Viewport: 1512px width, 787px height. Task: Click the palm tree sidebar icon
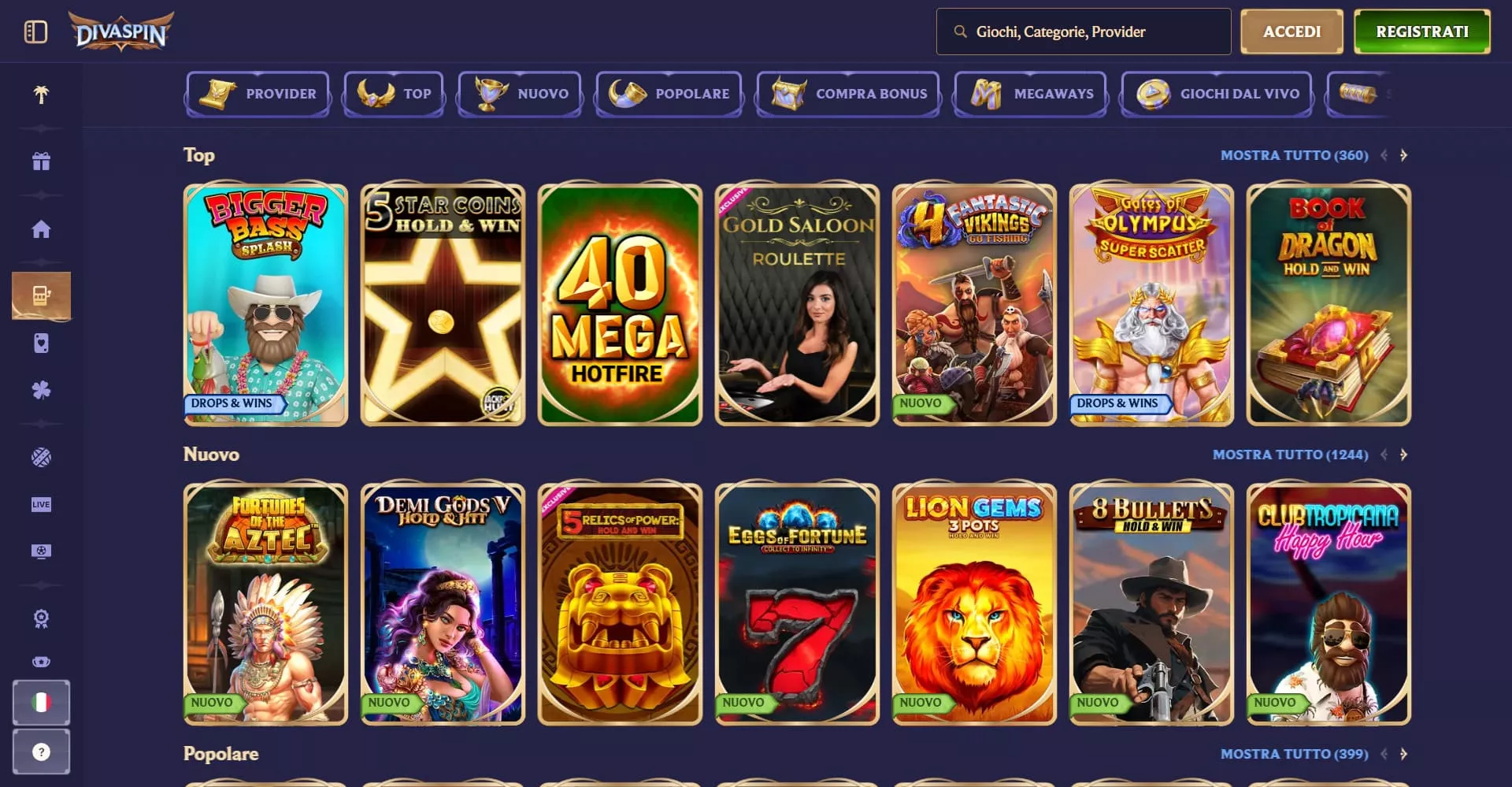[x=41, y=95]
